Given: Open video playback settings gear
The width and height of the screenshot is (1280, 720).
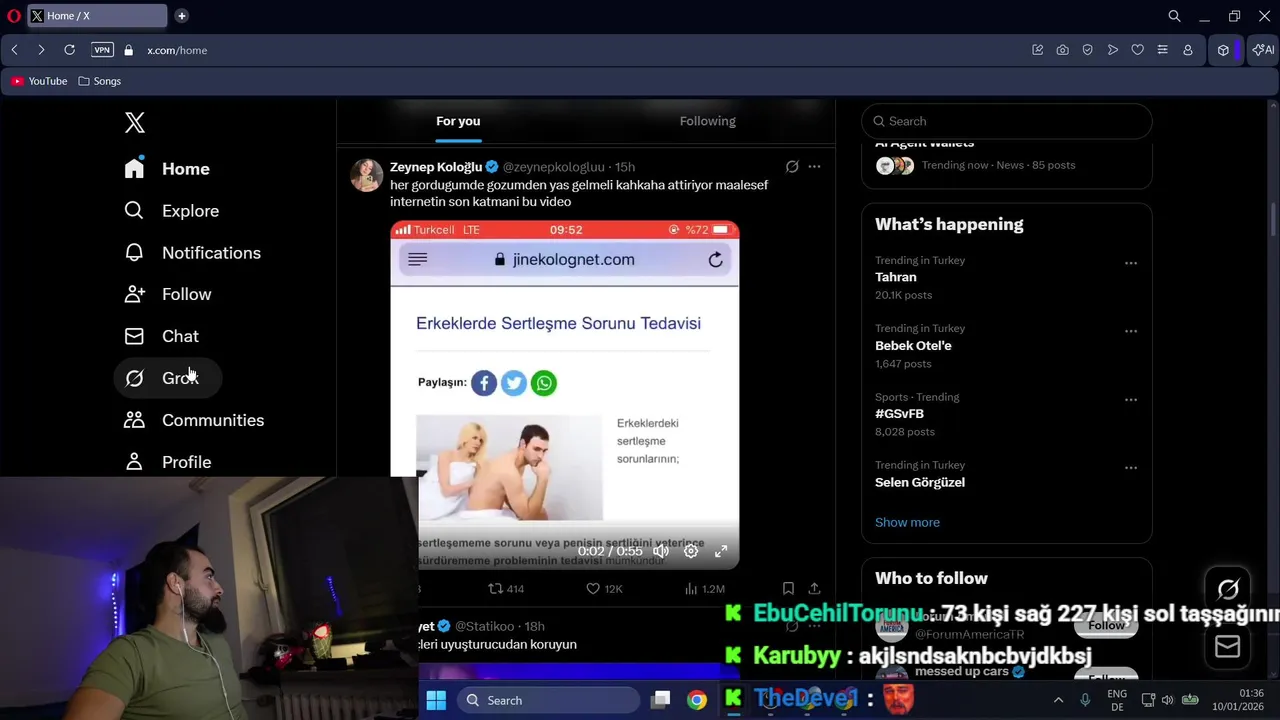Looking at the screenshot, I should point(691,551).
